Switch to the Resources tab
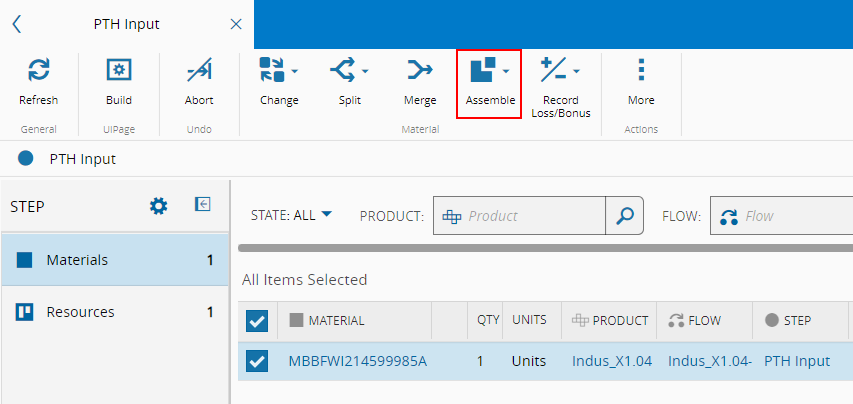The height and width of the screenshot is (404, 853). click(115, 312)
